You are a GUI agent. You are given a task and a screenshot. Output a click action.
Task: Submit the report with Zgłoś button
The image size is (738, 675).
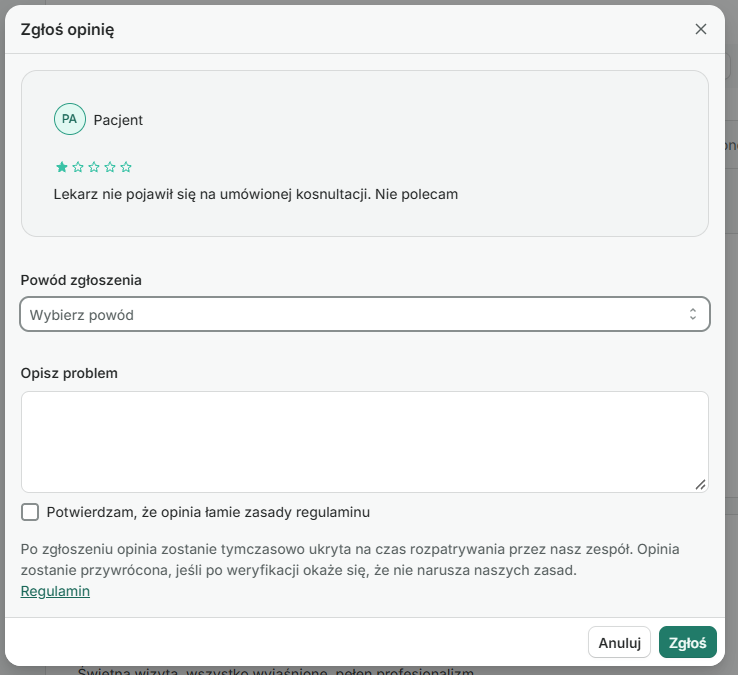(688, 643)
